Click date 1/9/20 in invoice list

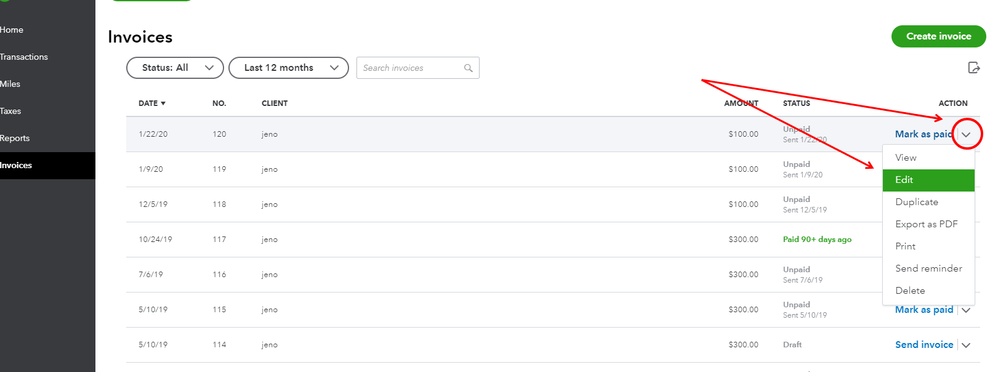pos(151,169)
